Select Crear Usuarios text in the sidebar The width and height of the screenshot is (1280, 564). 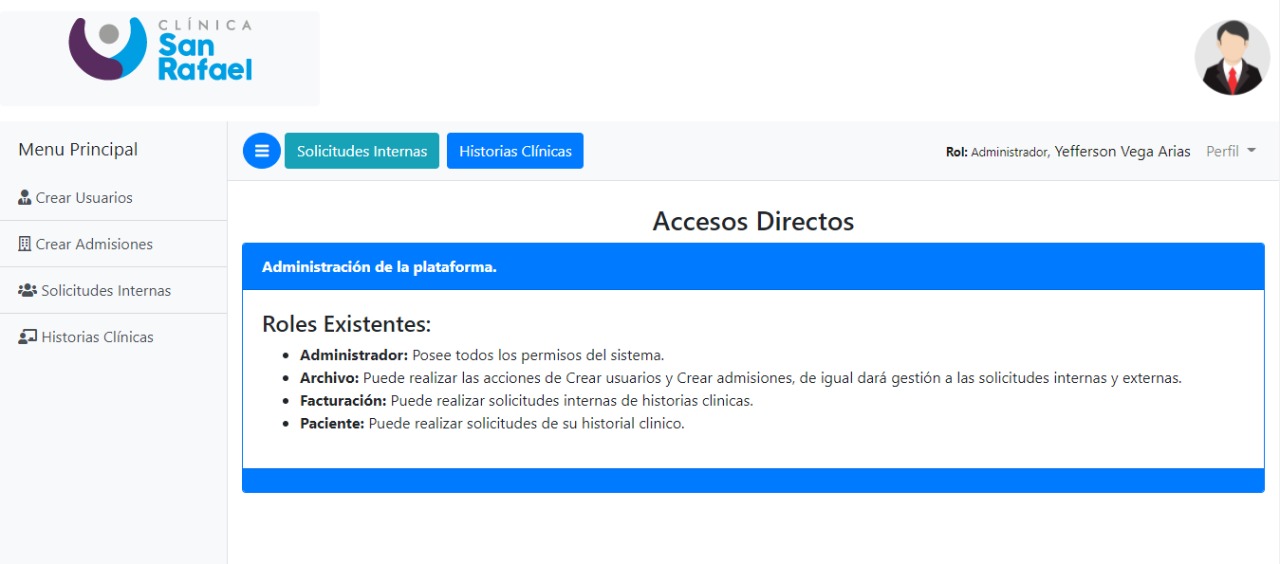[x=84, y=198]
